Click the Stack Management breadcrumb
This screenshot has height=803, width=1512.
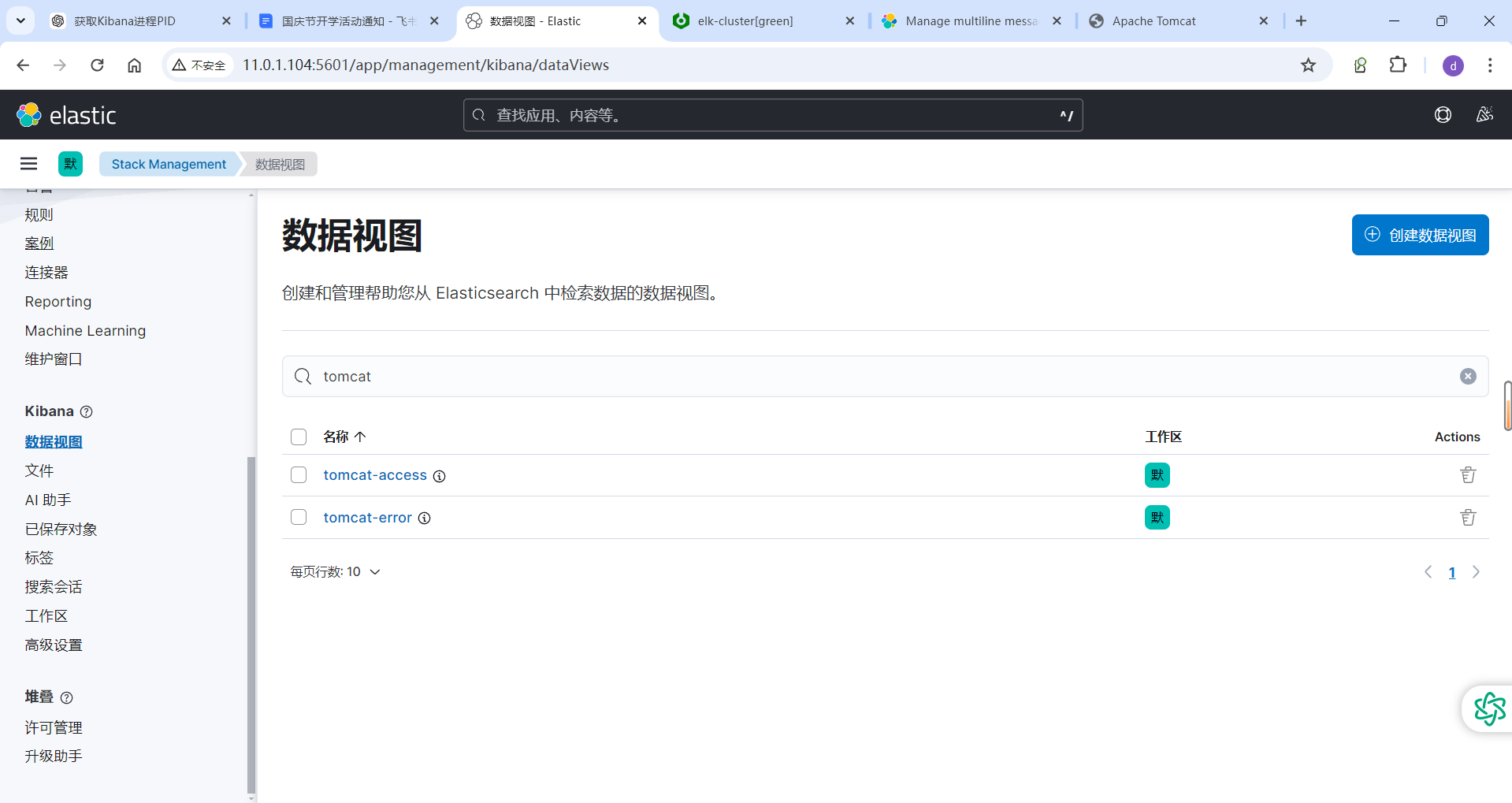coord(169,164)
